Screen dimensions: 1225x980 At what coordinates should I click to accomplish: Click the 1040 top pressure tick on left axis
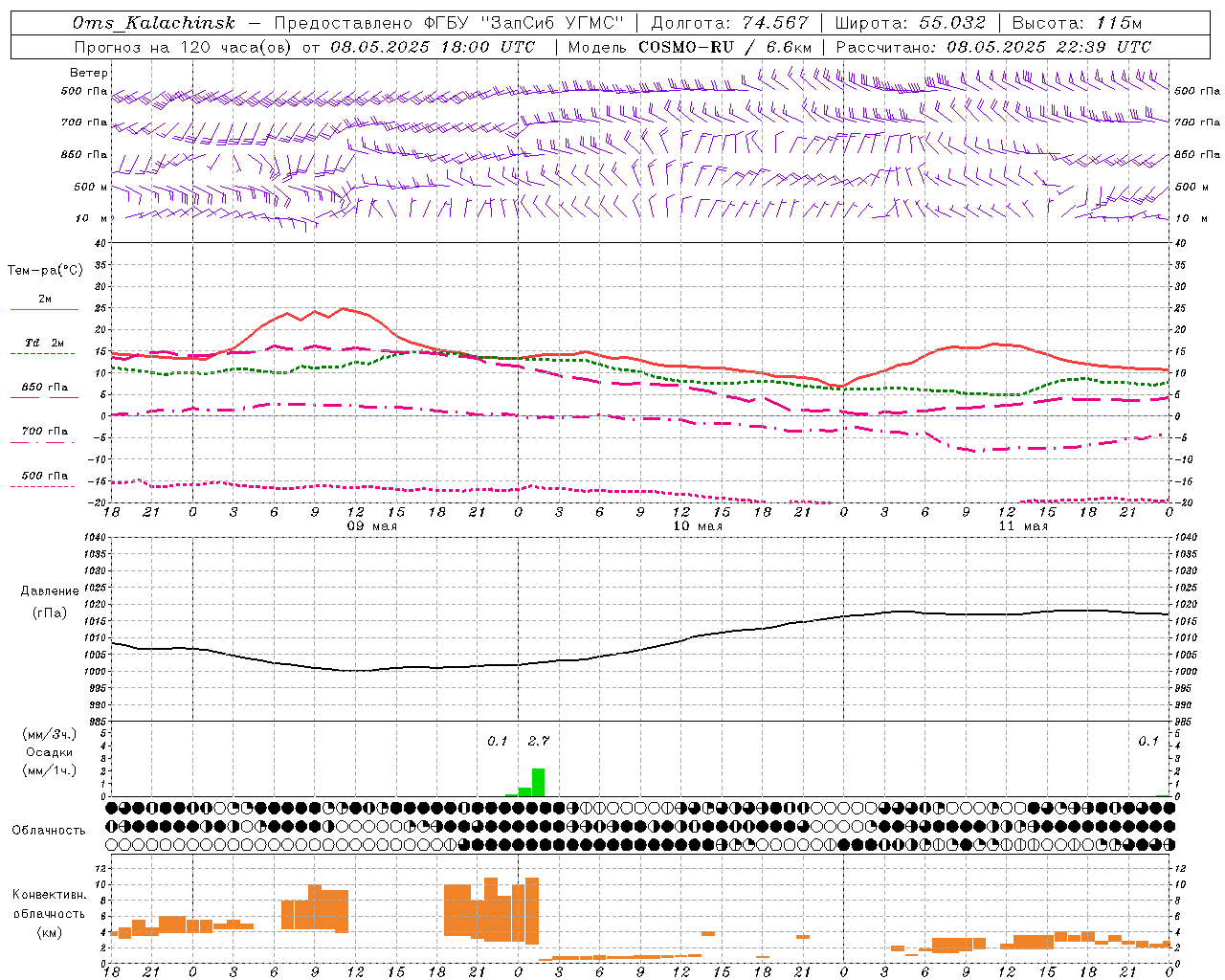point(93,538)
